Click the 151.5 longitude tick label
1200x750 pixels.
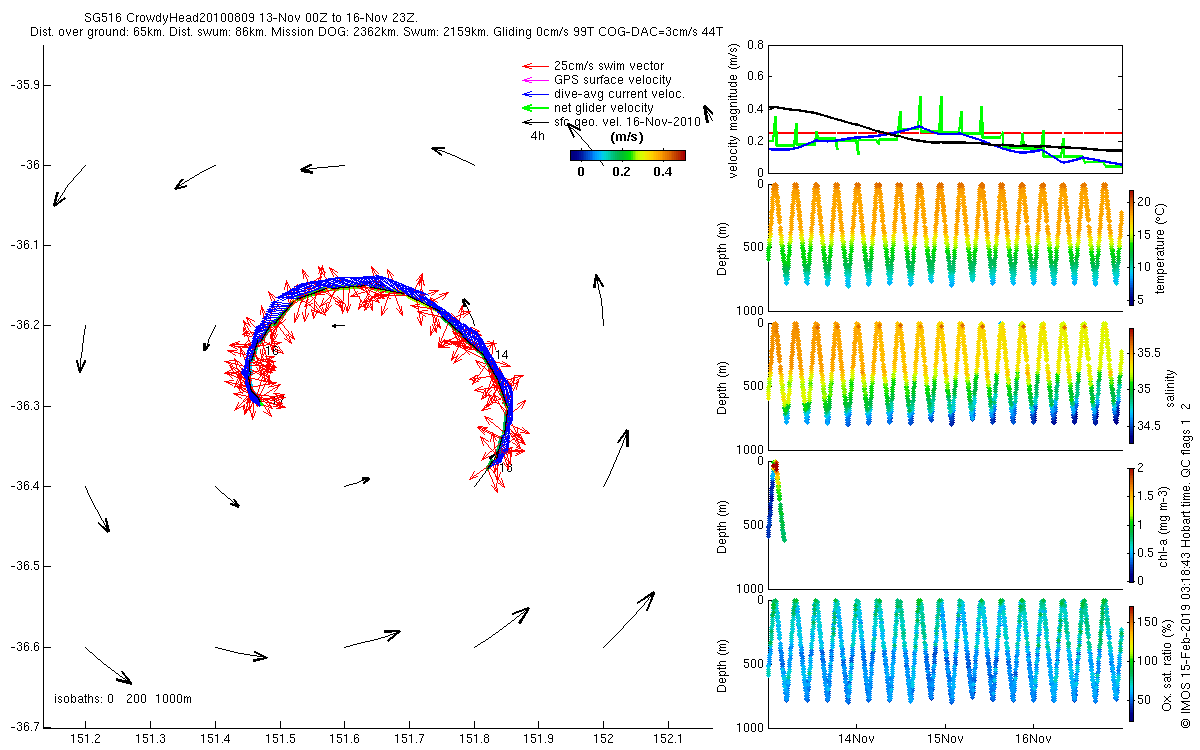pyautogui.click(x=280, y=739)
